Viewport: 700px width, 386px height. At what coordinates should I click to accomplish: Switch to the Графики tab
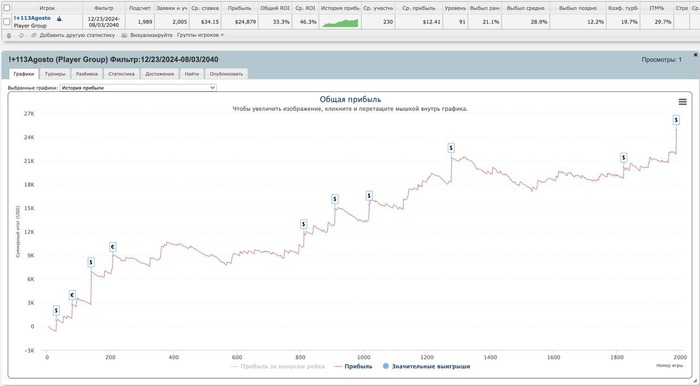(24, 74)
